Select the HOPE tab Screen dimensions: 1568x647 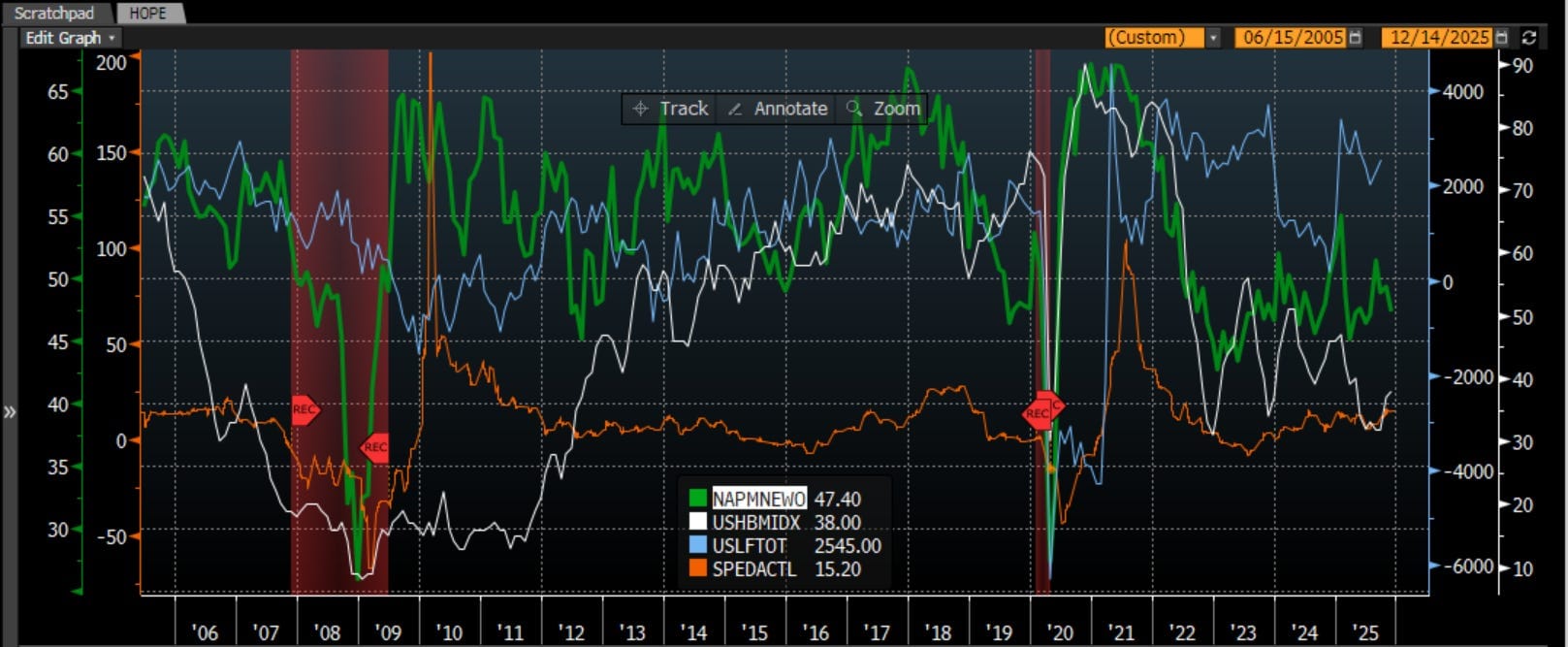click(148, 13)
